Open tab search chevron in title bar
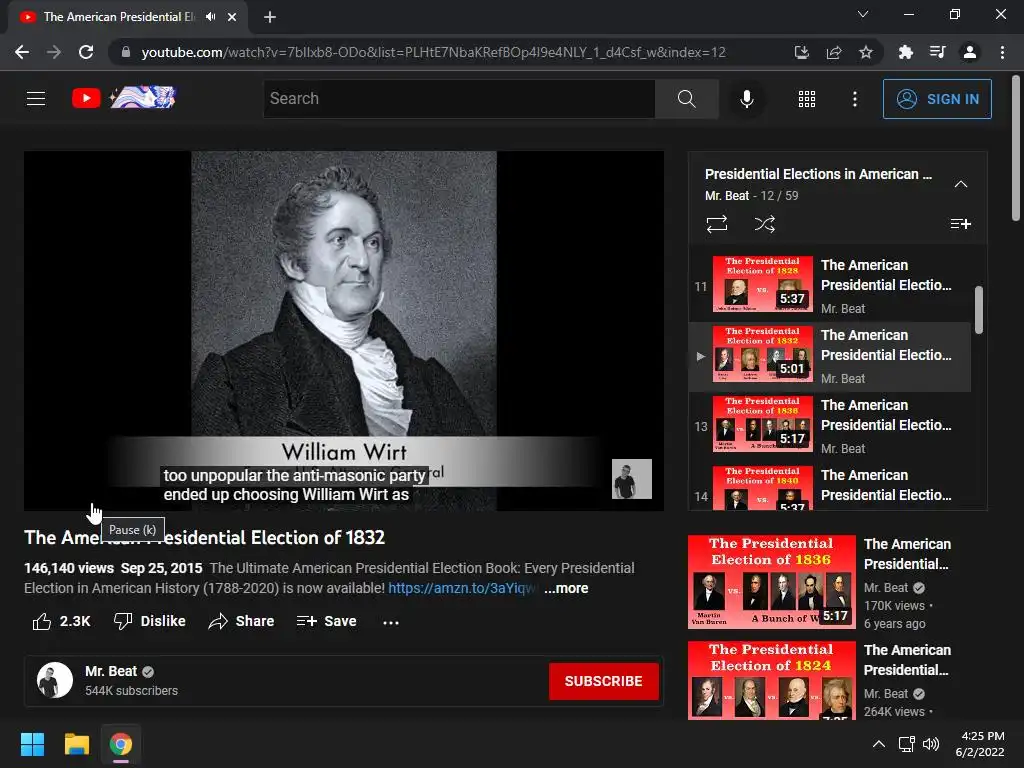1024x768 pixels. click(x=863, y=14)
